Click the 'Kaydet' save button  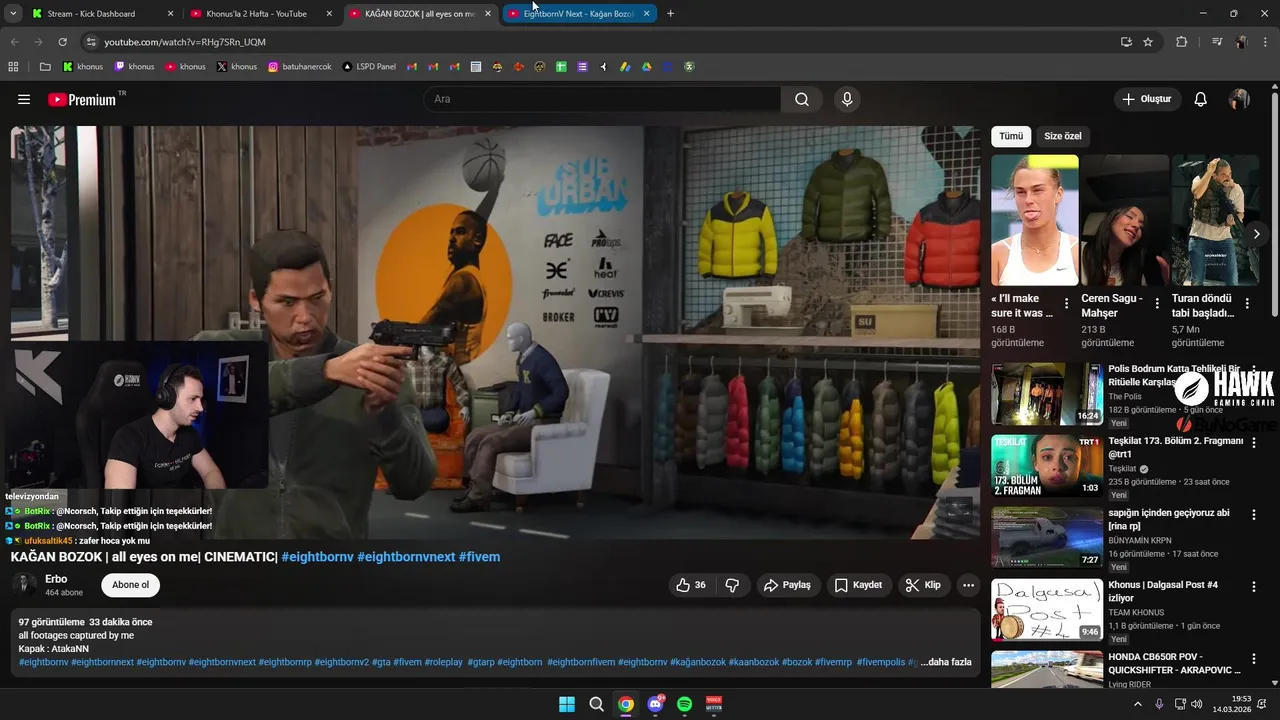pyautogui.click(x=858, y=585)
